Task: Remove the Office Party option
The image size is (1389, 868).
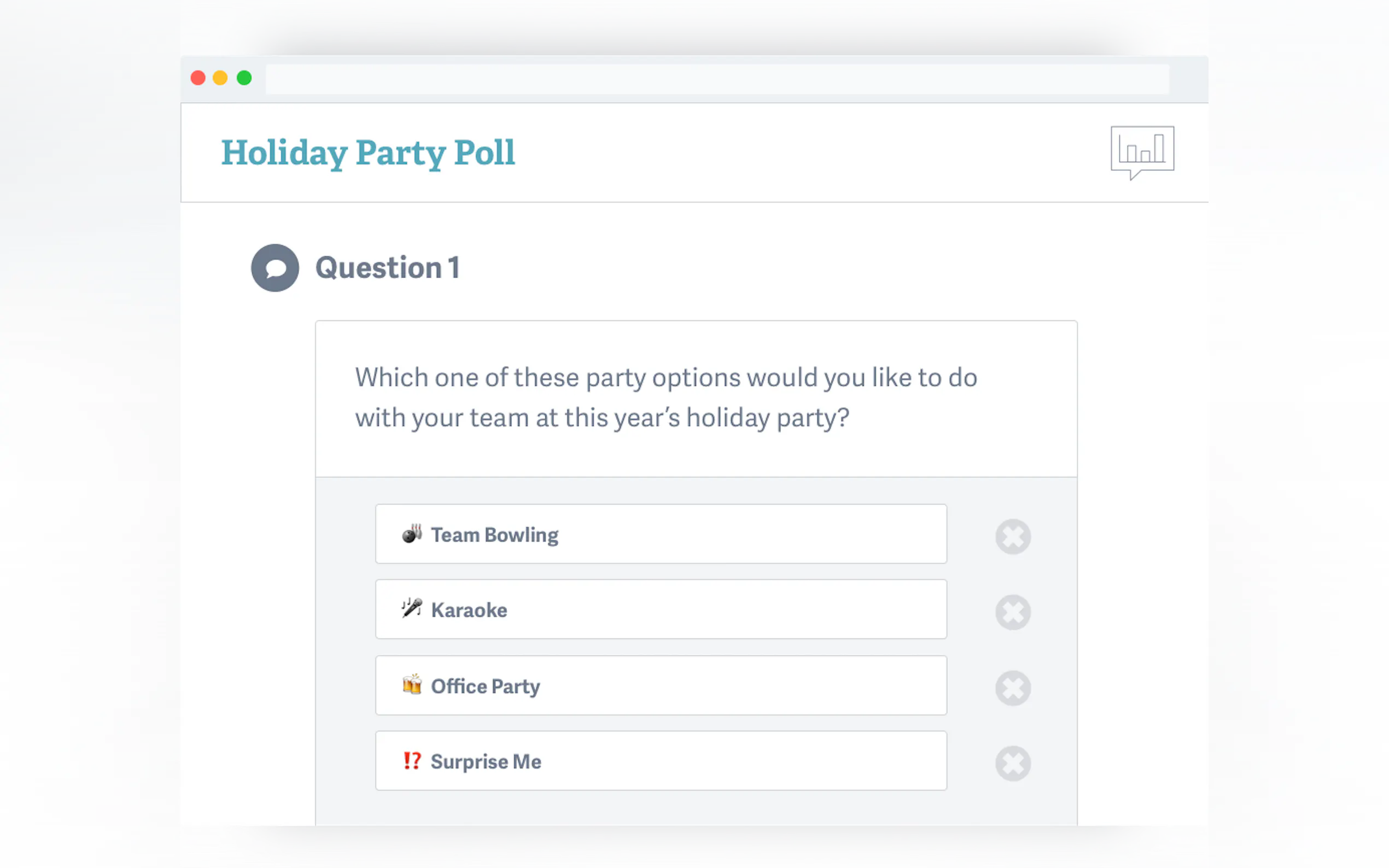Action: pos(1013,688)
